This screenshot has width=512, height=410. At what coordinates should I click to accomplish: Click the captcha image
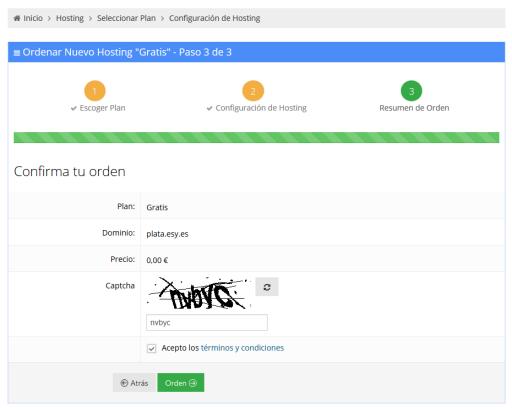[x=199, y=293]
